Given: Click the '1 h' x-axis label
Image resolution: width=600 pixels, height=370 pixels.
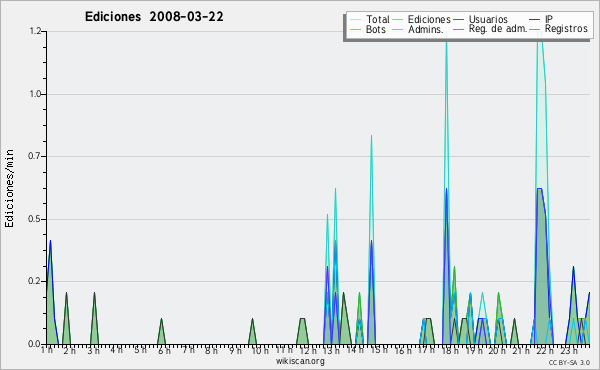Looking at the screenshot, I should click(47, 350).
